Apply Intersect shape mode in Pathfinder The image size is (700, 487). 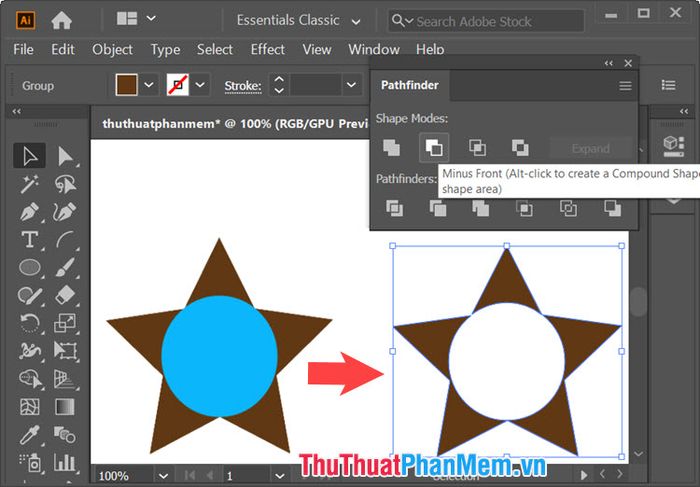point(477,147)
